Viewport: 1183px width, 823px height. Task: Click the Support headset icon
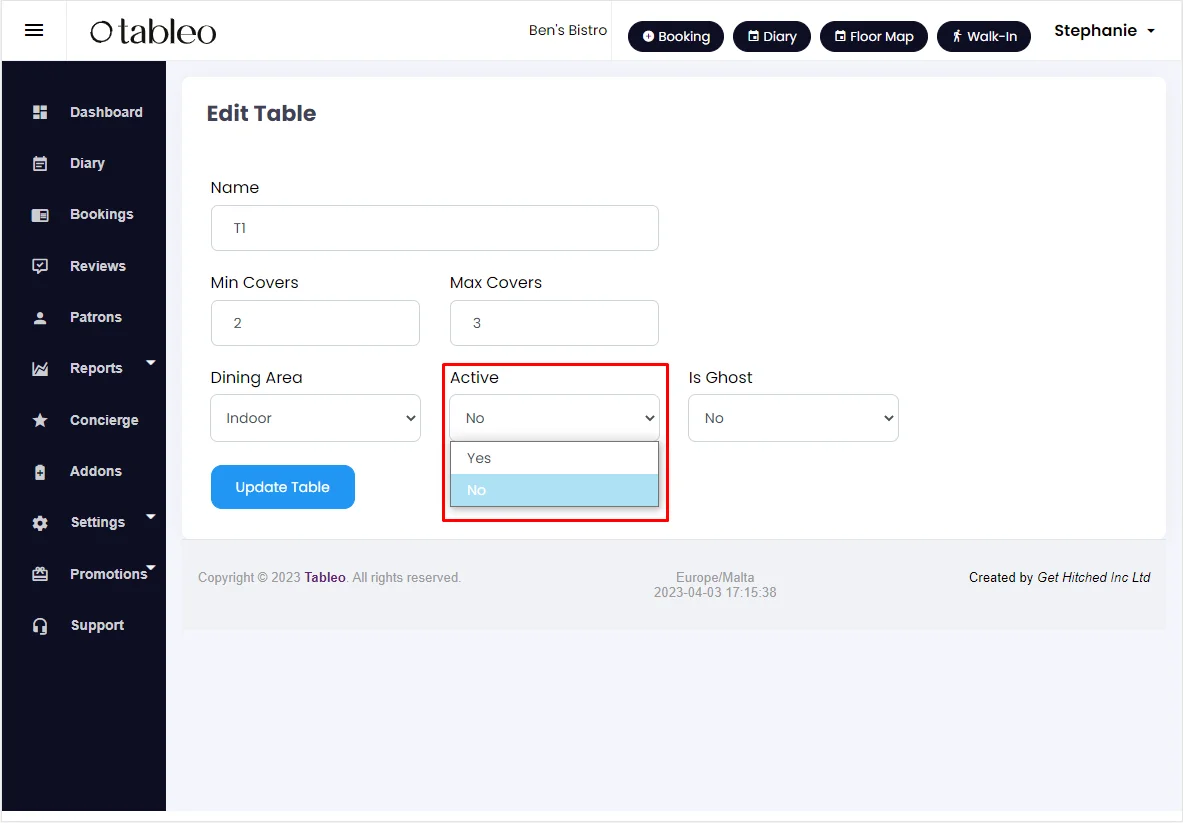pos(40,626)
